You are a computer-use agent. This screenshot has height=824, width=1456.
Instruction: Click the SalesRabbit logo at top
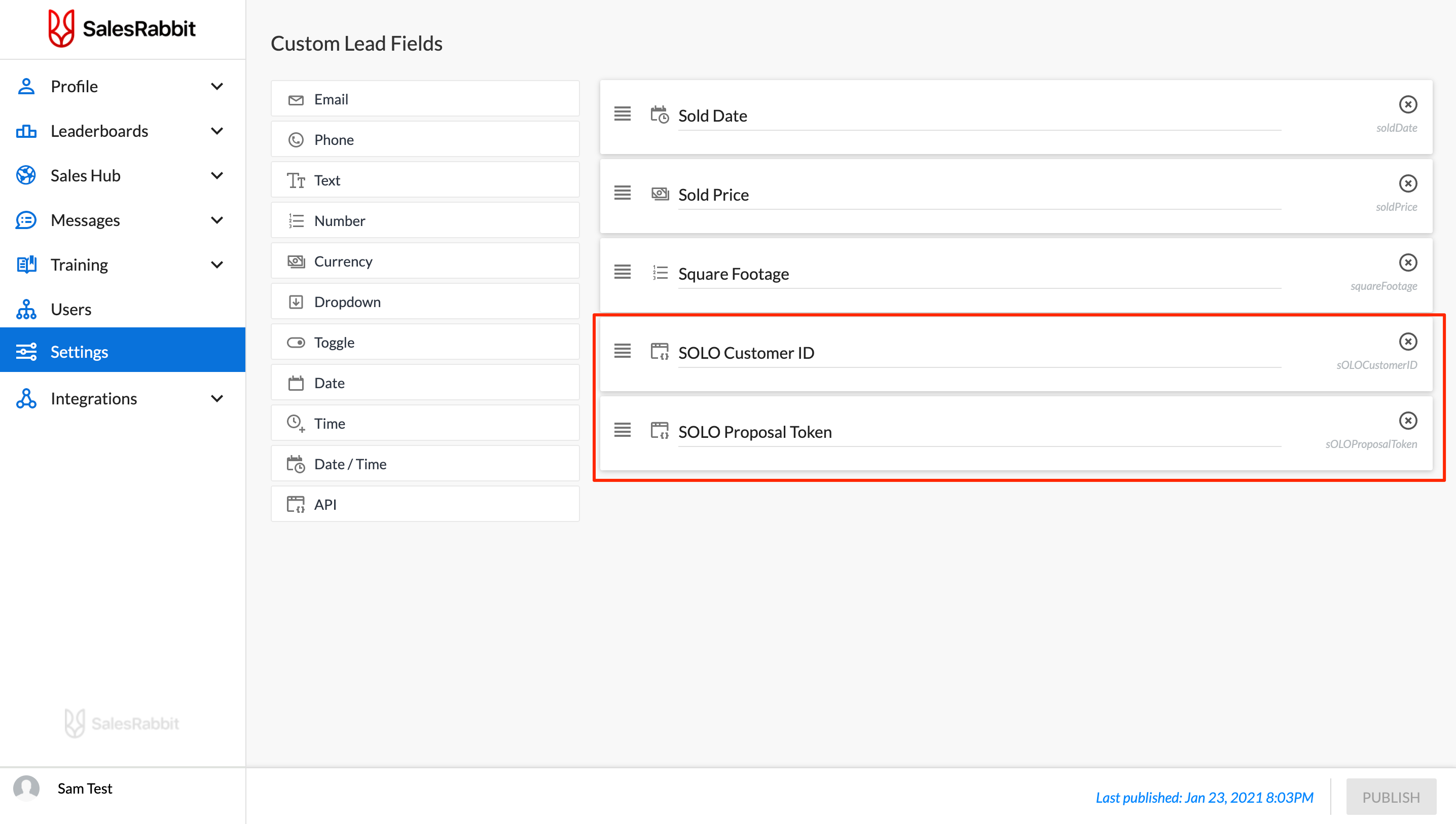122,28
